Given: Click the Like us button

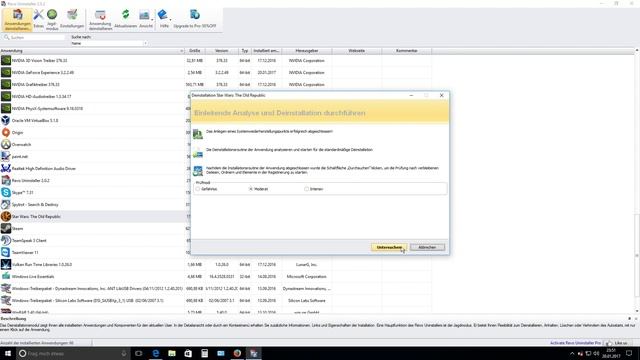Looking at the screenshot, I should [618, 343].
